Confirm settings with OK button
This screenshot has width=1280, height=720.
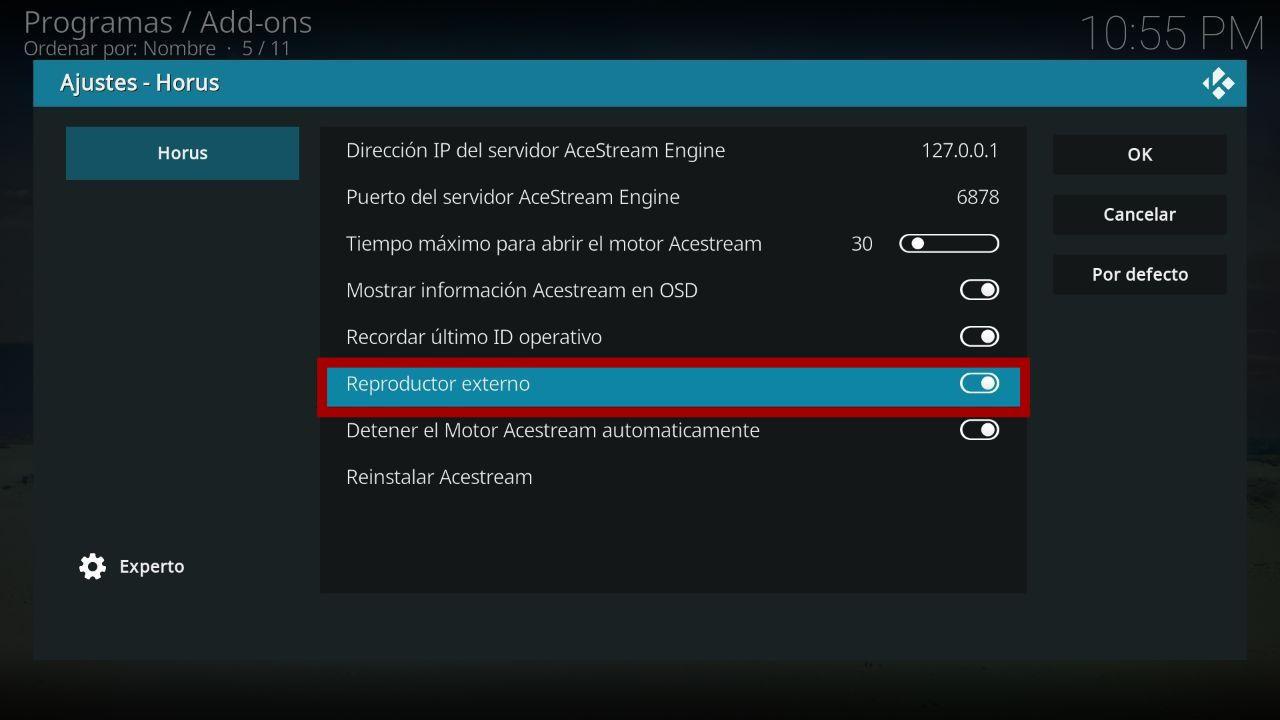(1140, 154)
